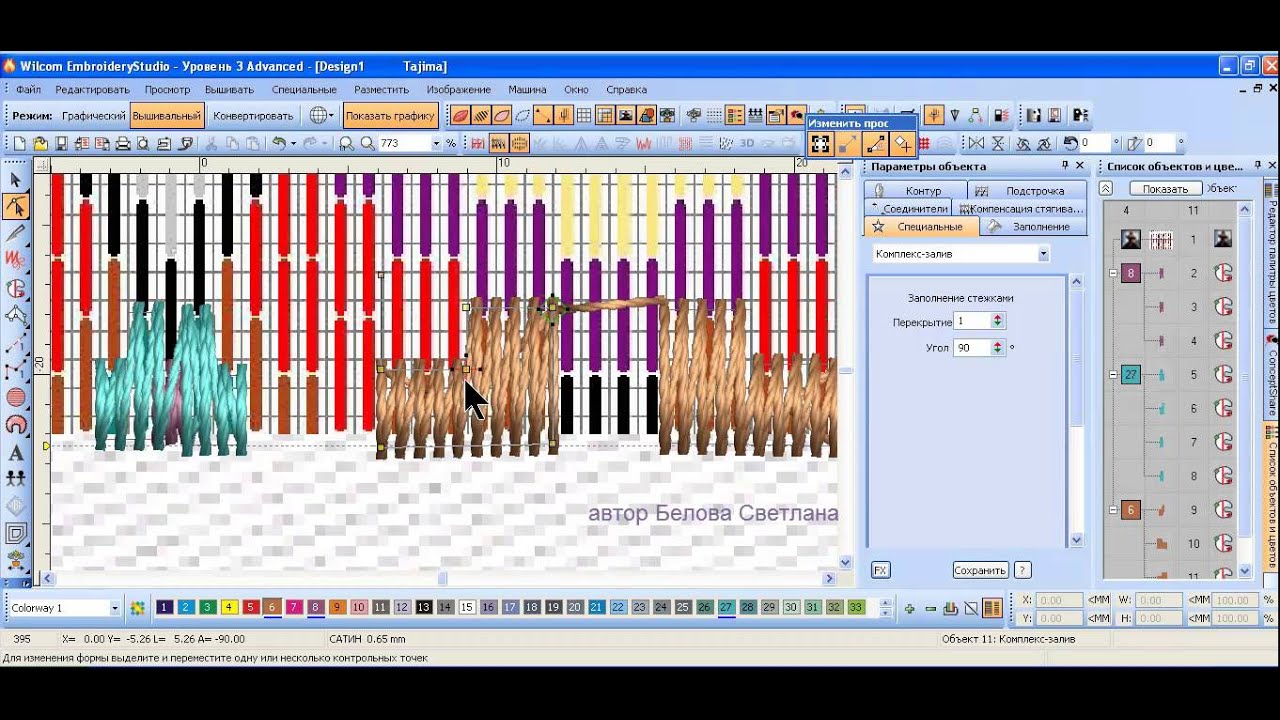Click the Сохранить button
1280x720 pixels.
tap(979, 570)
